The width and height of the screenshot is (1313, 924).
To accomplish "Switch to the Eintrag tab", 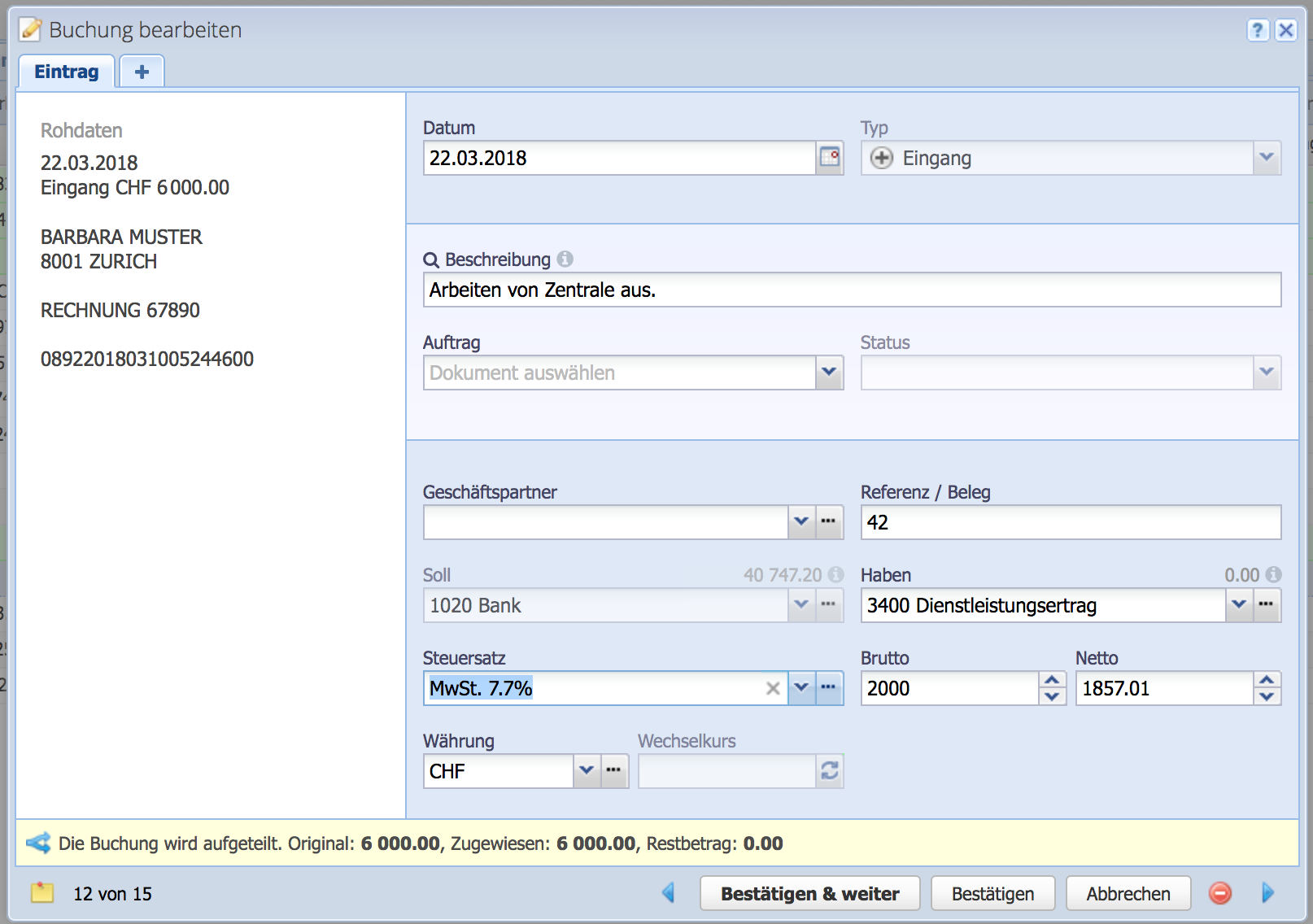I will pyautogui.click(x=67, y=72).
